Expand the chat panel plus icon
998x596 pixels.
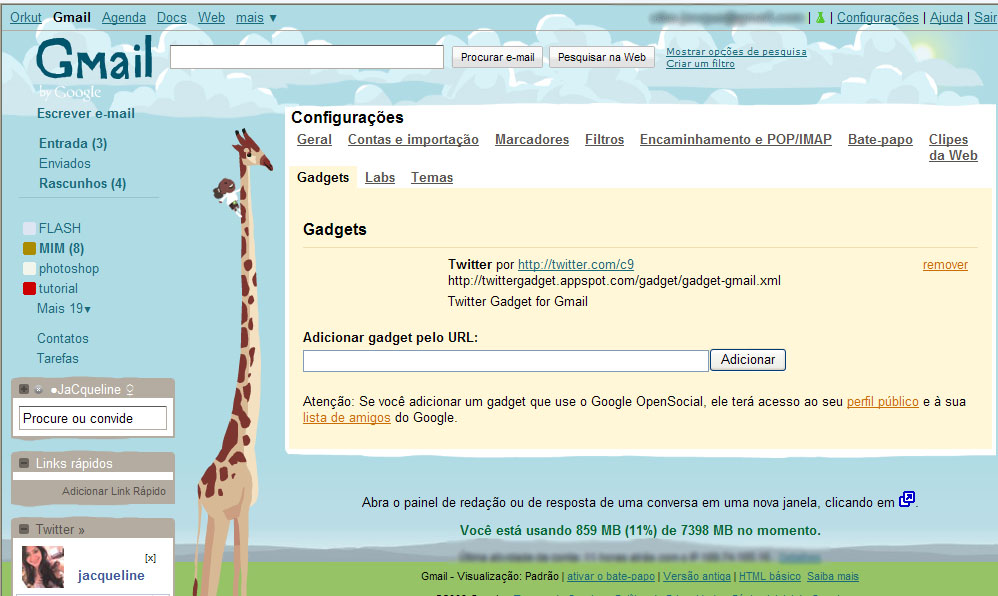24,389
